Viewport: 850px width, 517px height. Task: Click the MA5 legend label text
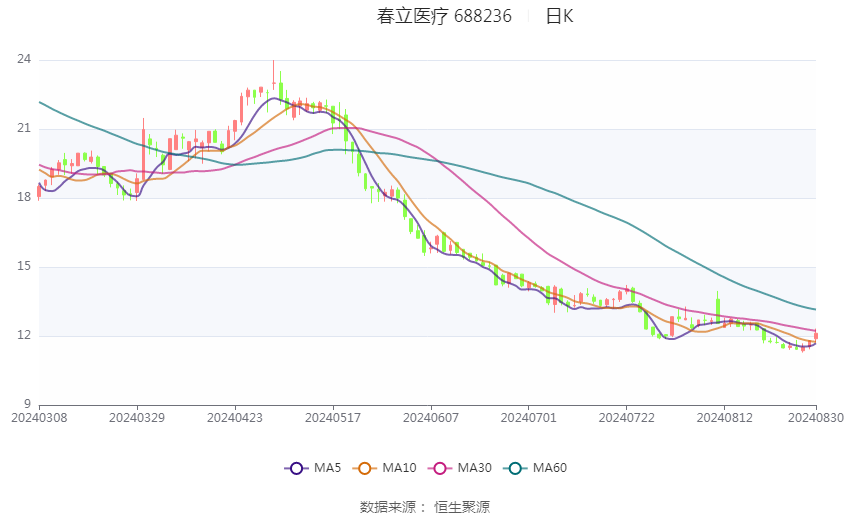(327, 468)
